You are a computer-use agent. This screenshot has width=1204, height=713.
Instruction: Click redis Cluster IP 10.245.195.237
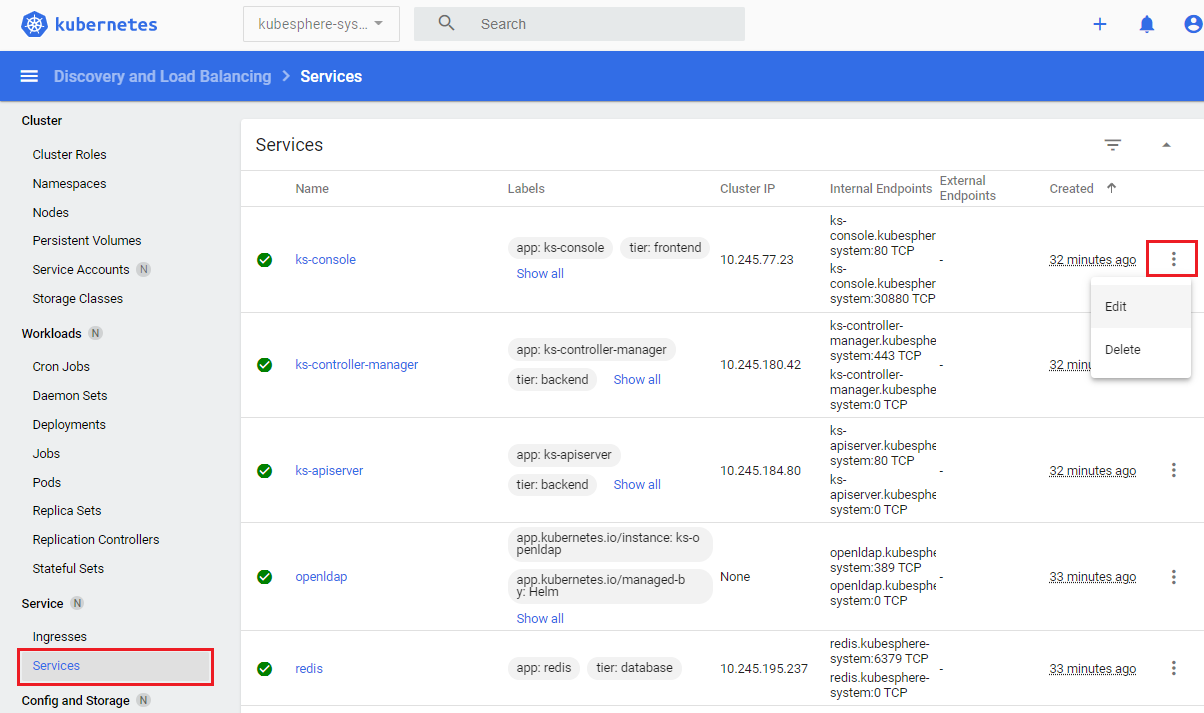click(x=764, y=668)
